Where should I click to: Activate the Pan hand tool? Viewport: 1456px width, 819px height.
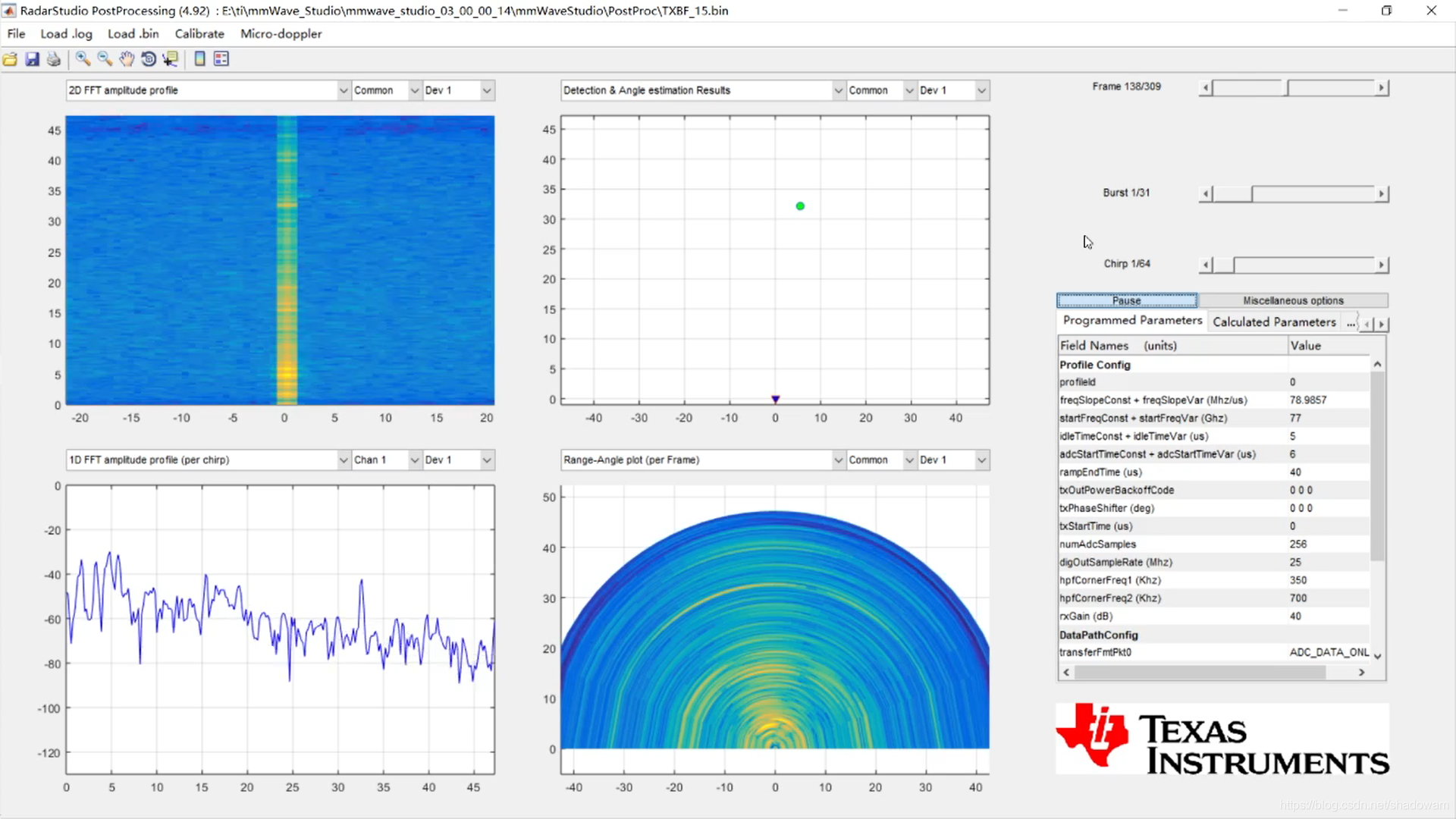(127, 59)
